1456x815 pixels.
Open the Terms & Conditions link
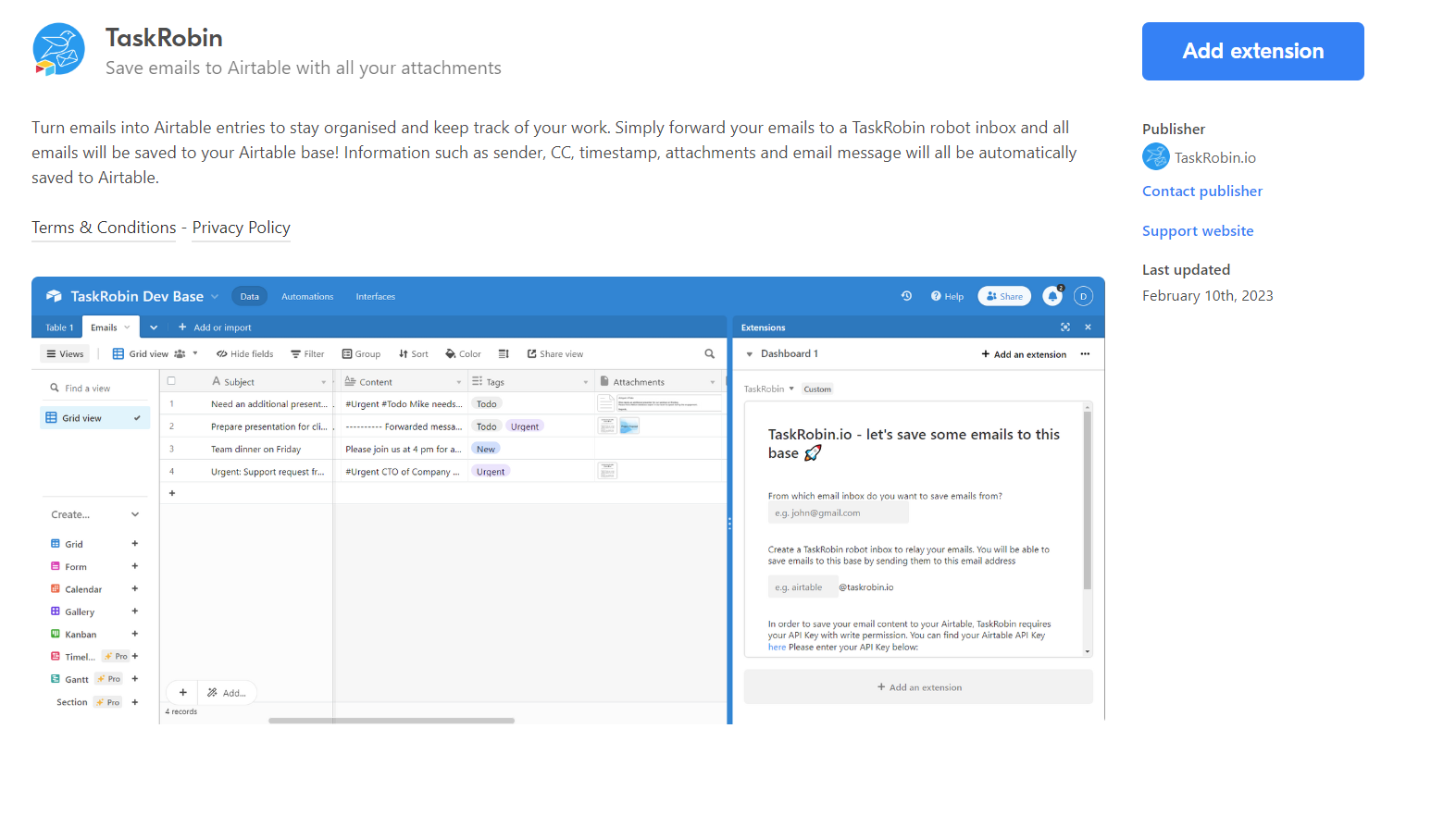click(104, 228)
